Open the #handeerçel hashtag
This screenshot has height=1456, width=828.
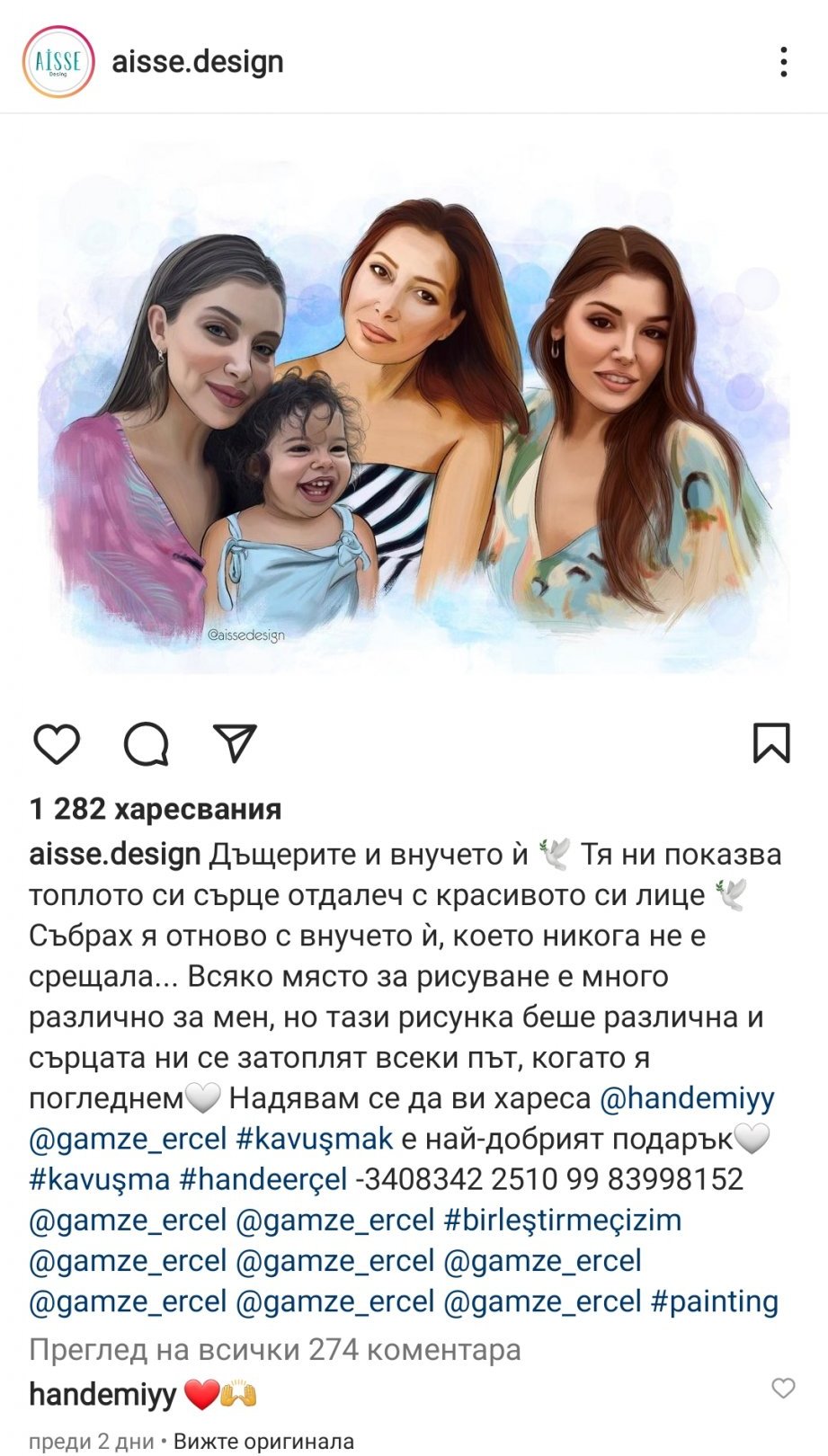(263, 1179)
